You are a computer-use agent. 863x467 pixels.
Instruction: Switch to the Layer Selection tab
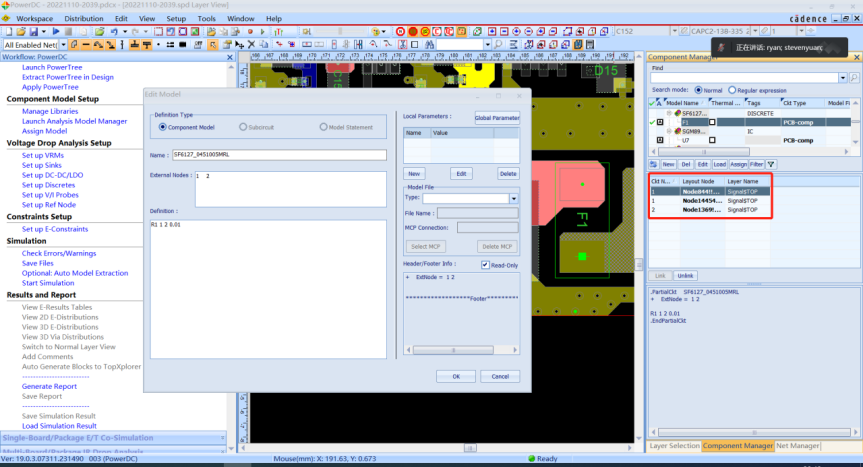pos(674,446)
